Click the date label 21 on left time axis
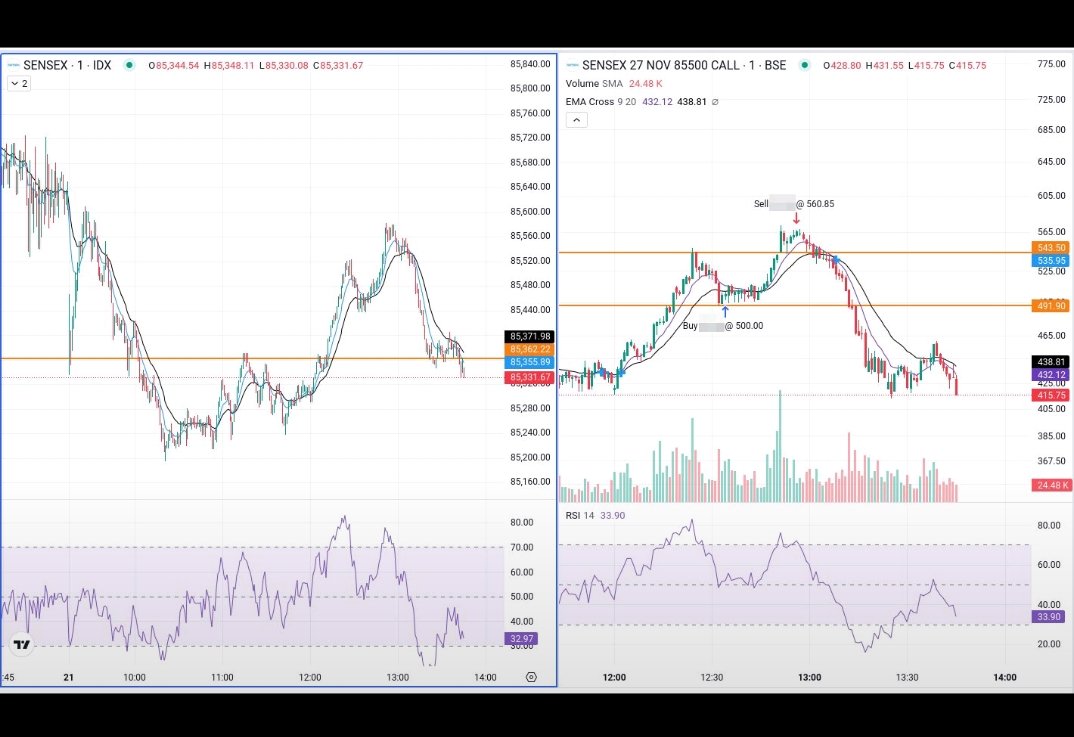The height and width of the screenshot is (737, 1074). [x=68, y=677]
